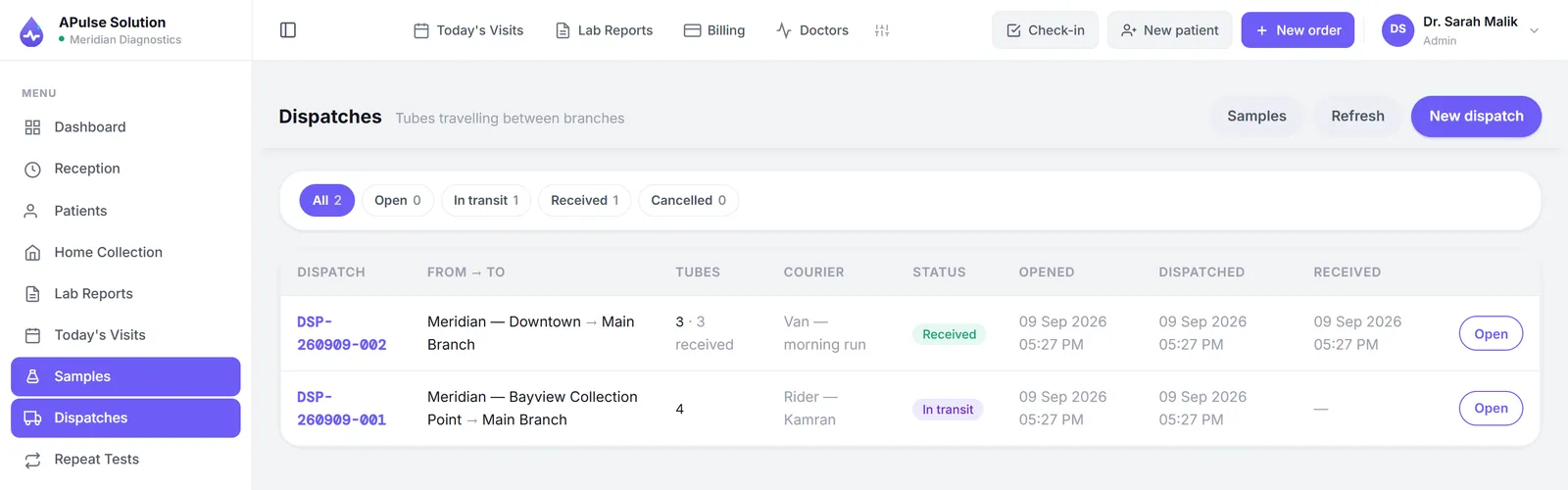Go to Lab Reports in sidebar

click(125, 294)
